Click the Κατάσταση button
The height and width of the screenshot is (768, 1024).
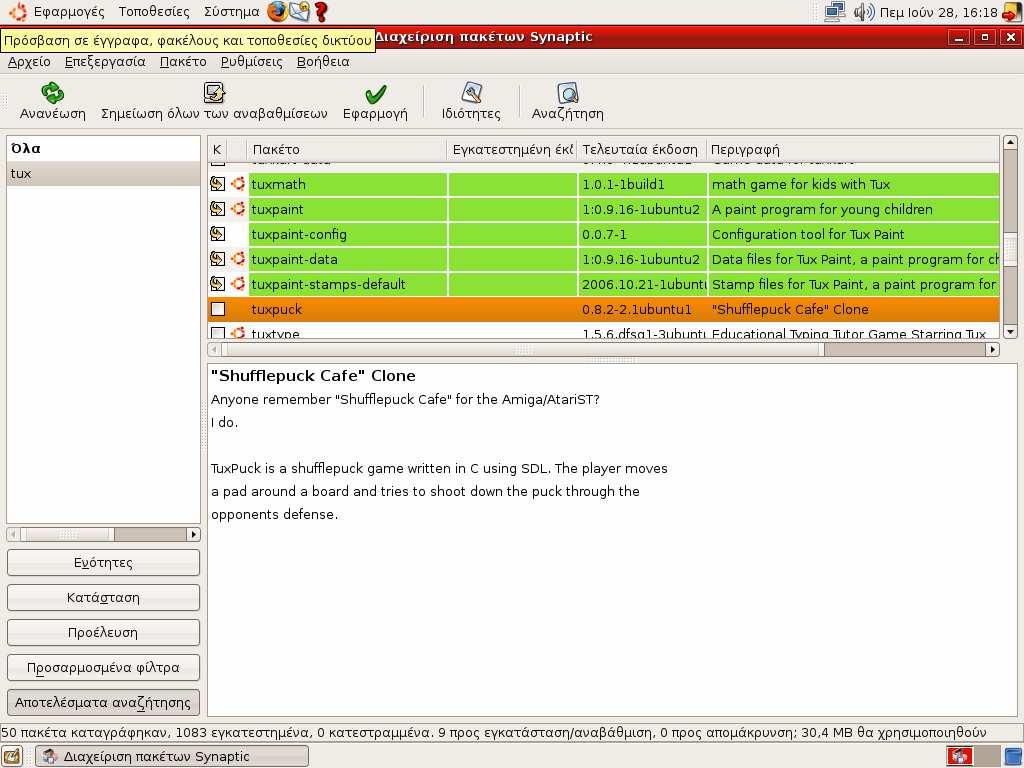pos(103,598)
